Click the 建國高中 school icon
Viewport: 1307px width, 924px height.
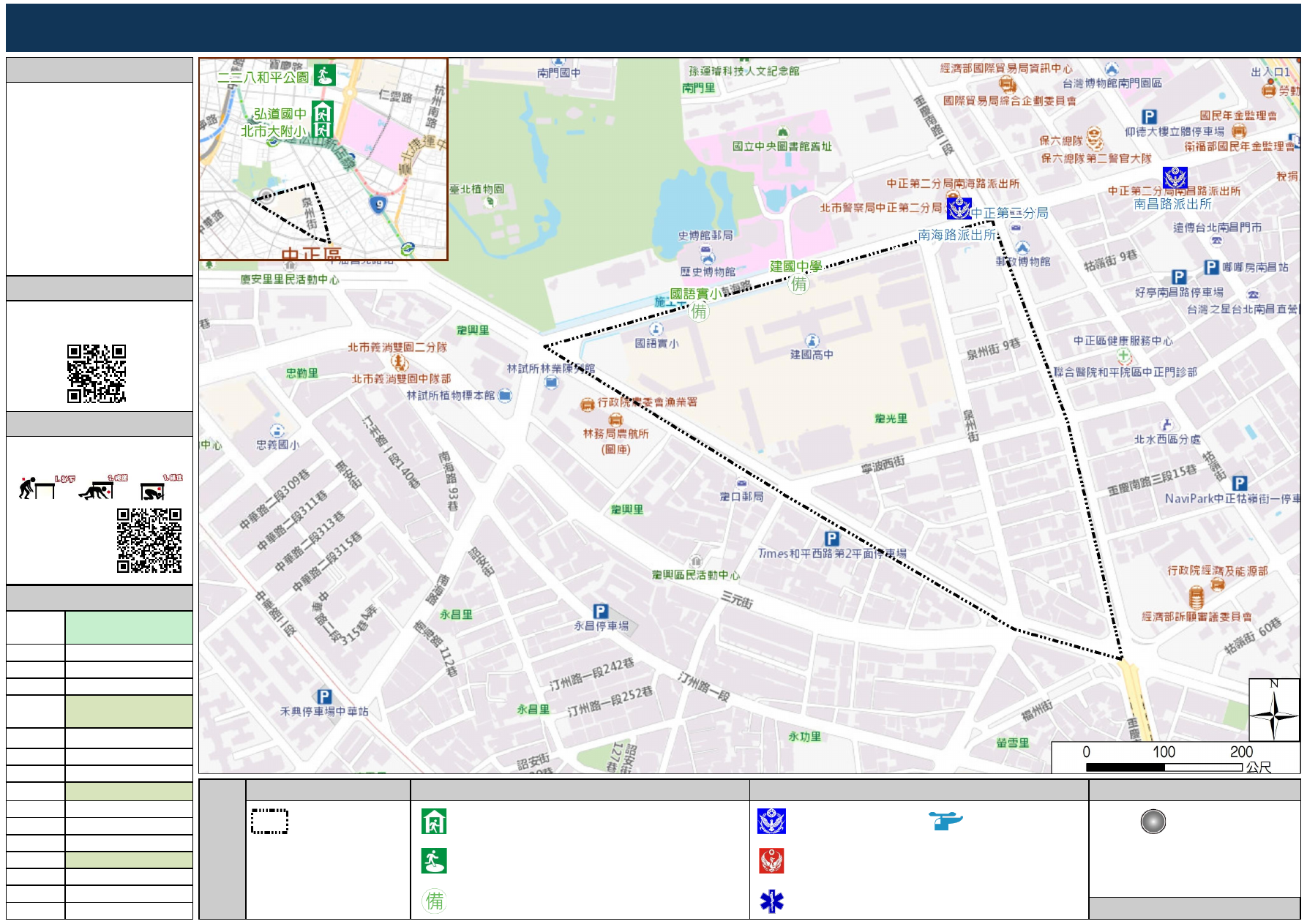pos(812,341)
